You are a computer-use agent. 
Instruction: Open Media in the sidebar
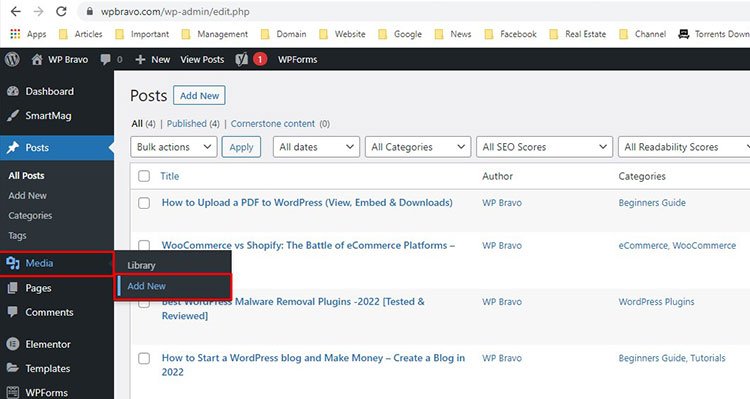pyautogui.click(x=57, y=263)
